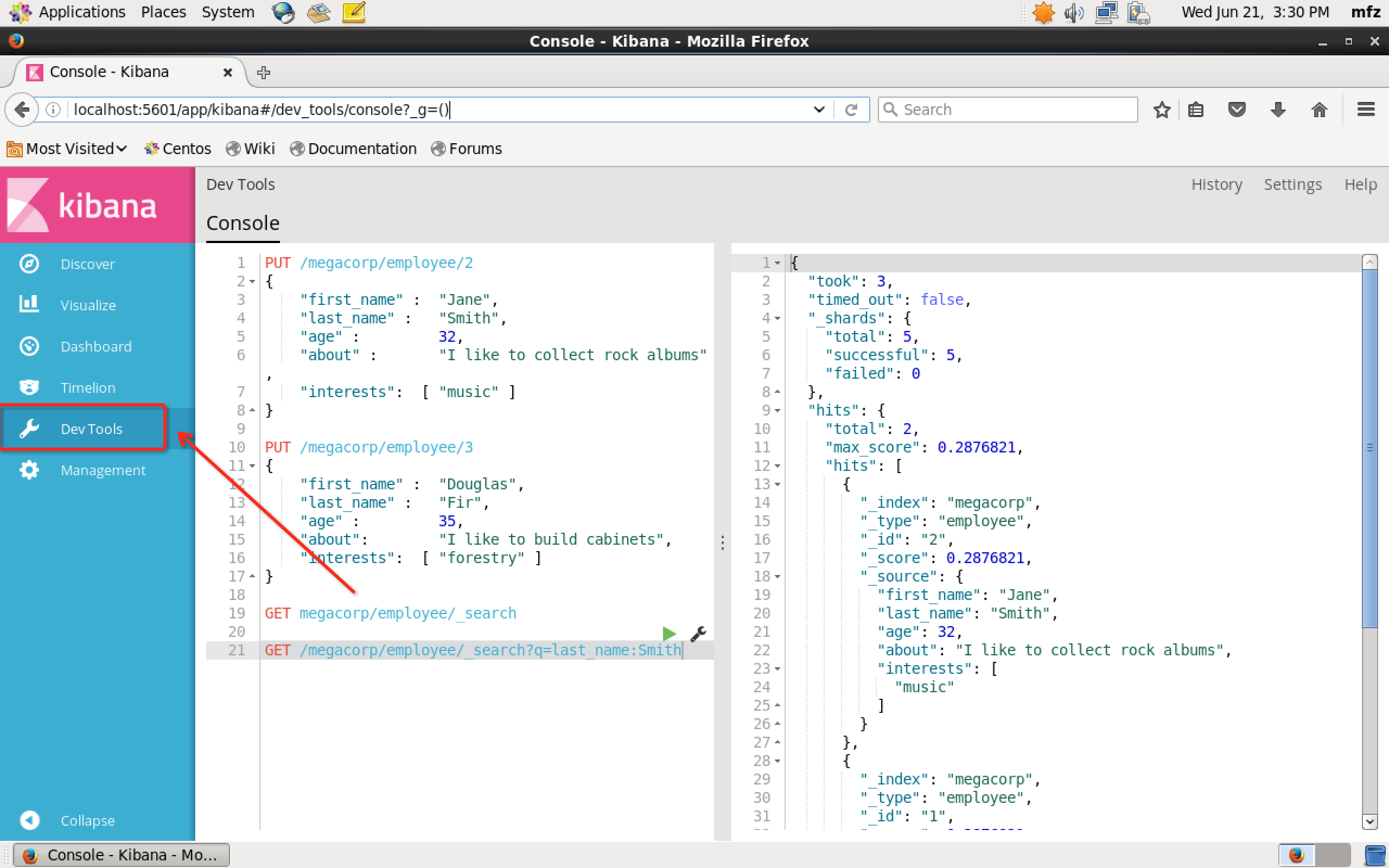Fold the response root at output line 1
1389x868 pixels.
click(x=778, y=263)
